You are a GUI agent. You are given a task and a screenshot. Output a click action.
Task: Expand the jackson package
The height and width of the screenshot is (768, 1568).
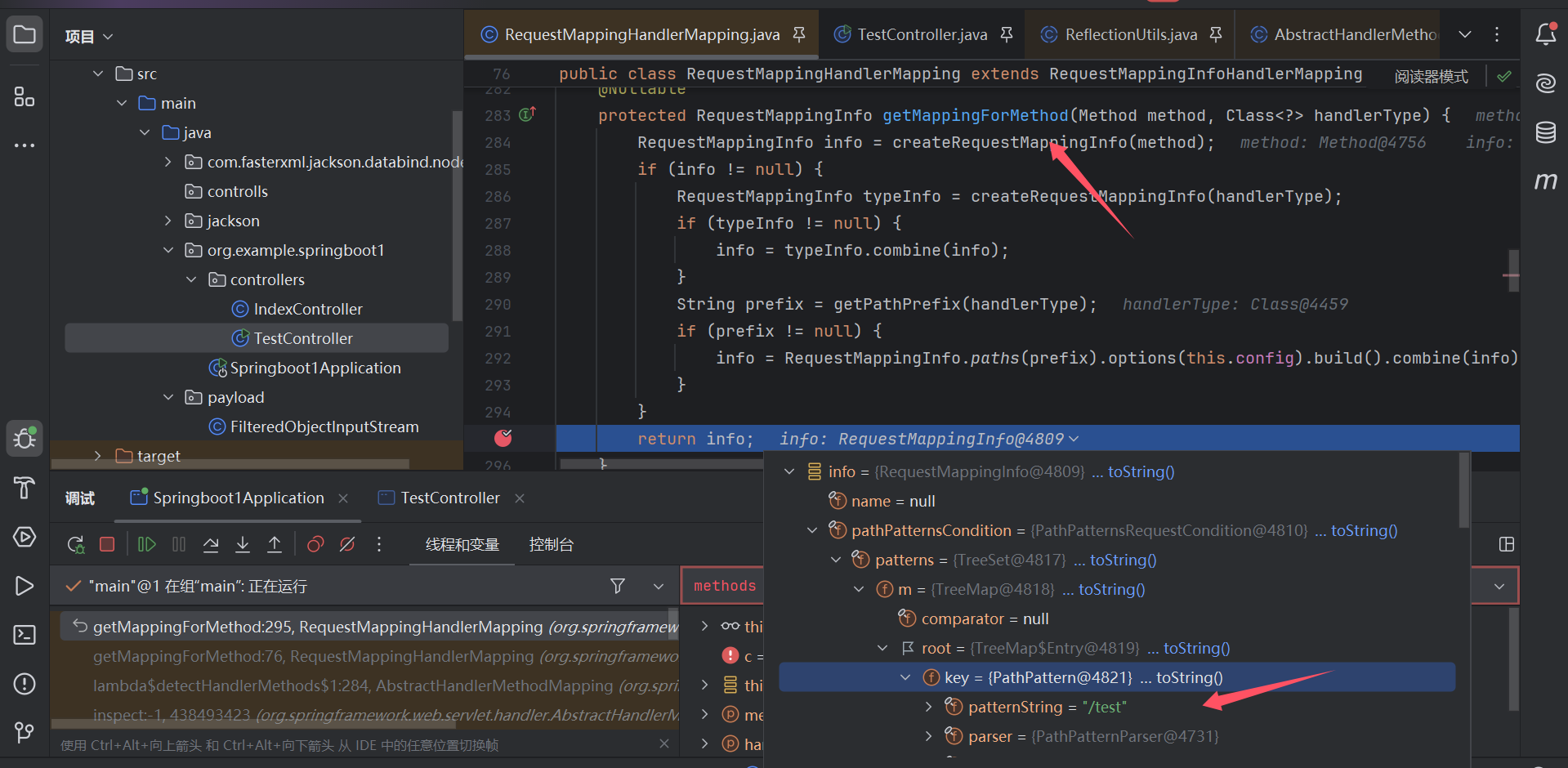(168, 221)
